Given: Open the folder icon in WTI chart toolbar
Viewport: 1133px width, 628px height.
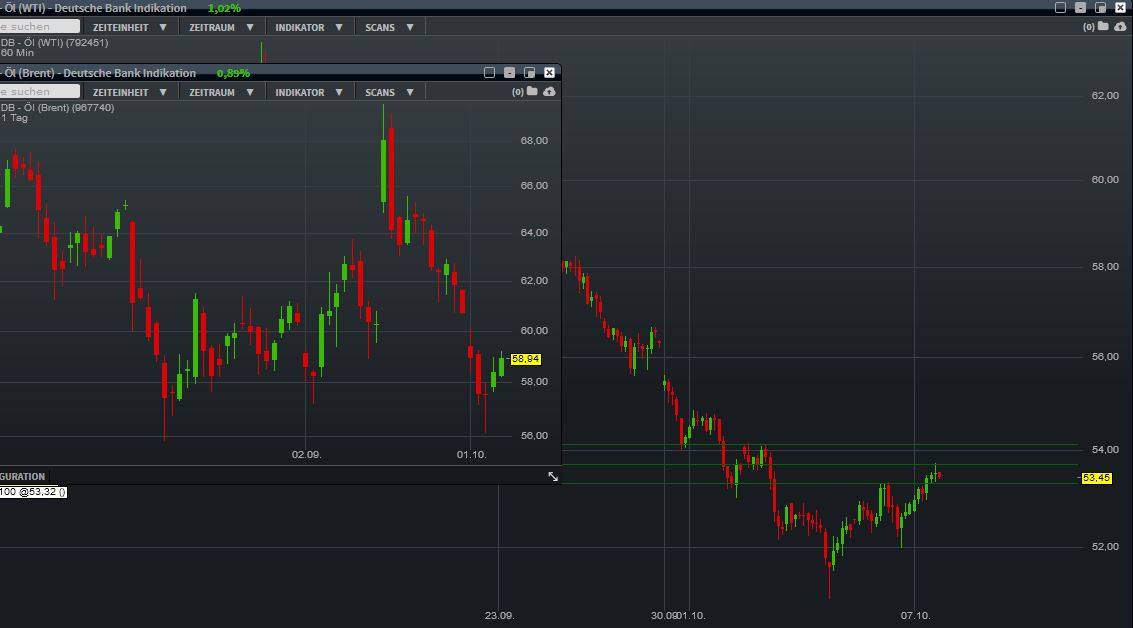Looking at the screenshot, I should pyautogui.click(x=1101, y=27).
